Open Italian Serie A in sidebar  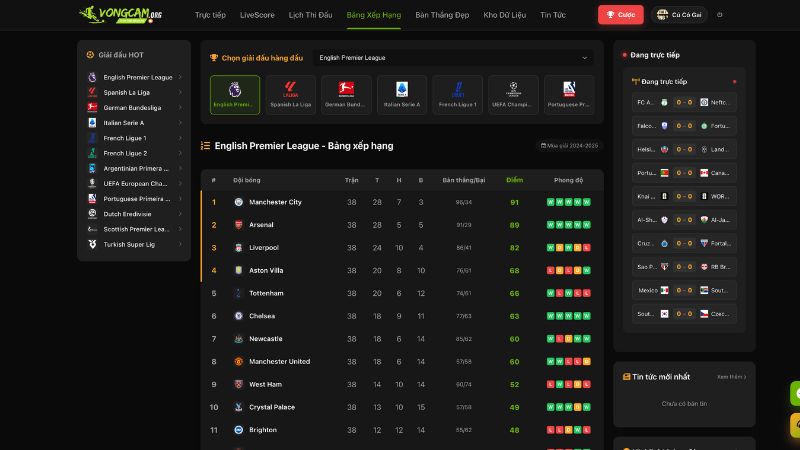[x=134, y=123]
